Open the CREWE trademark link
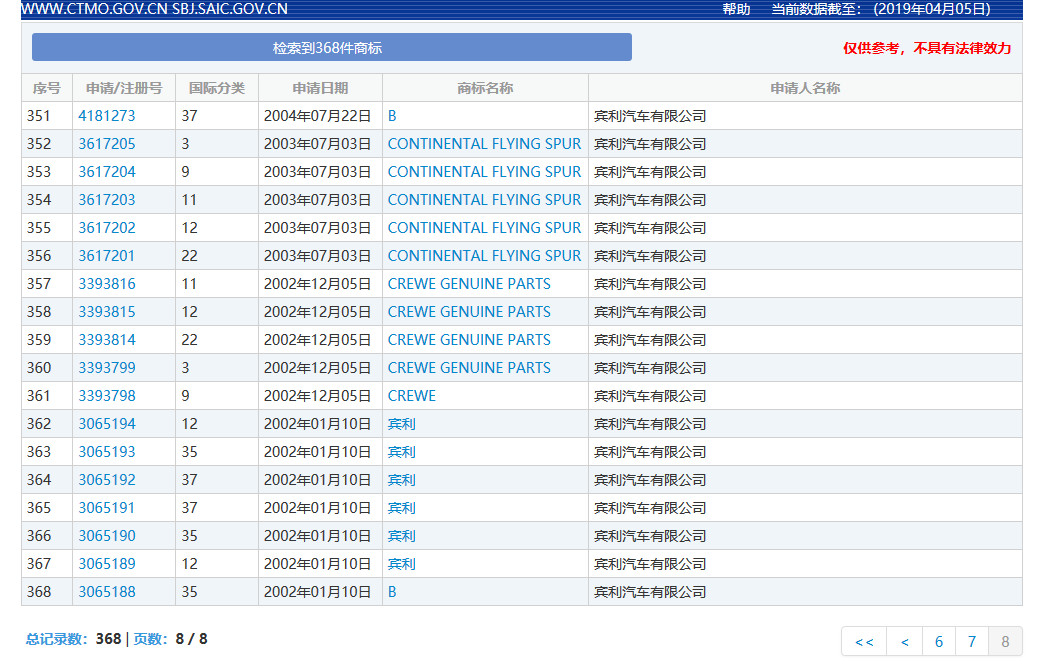Image resolution: width=1037 pixels, height=667 pixels. pyautogui.click(x=411, y=396)
